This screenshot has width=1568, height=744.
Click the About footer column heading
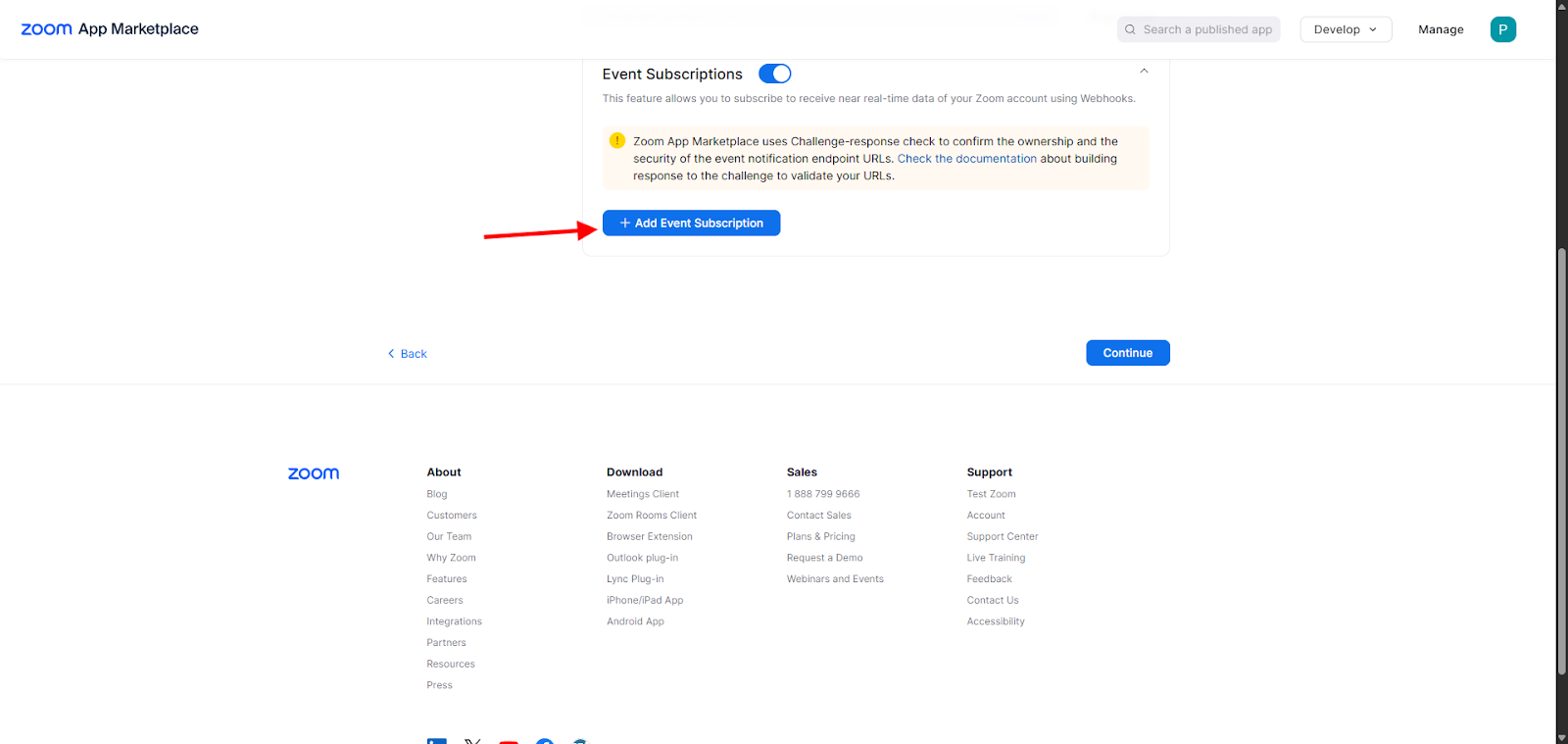[x=444, y=472]
